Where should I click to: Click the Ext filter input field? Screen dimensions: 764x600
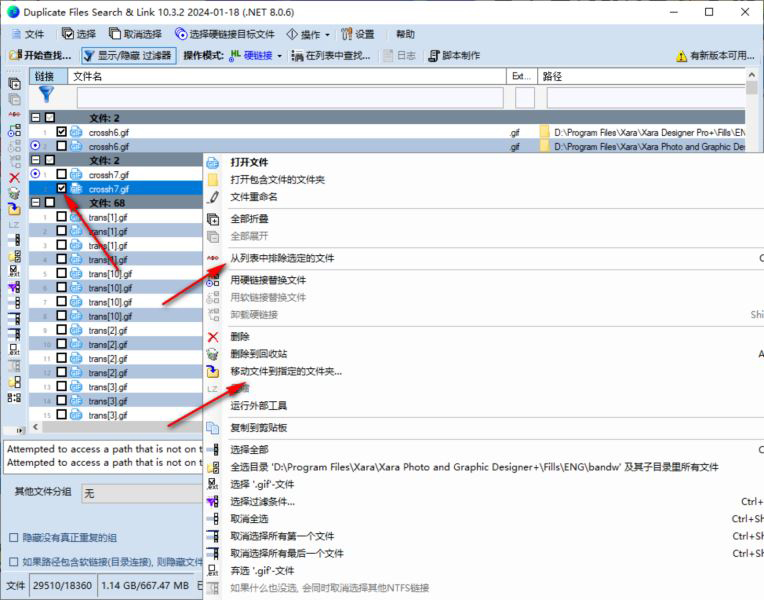tap(525, 98)
